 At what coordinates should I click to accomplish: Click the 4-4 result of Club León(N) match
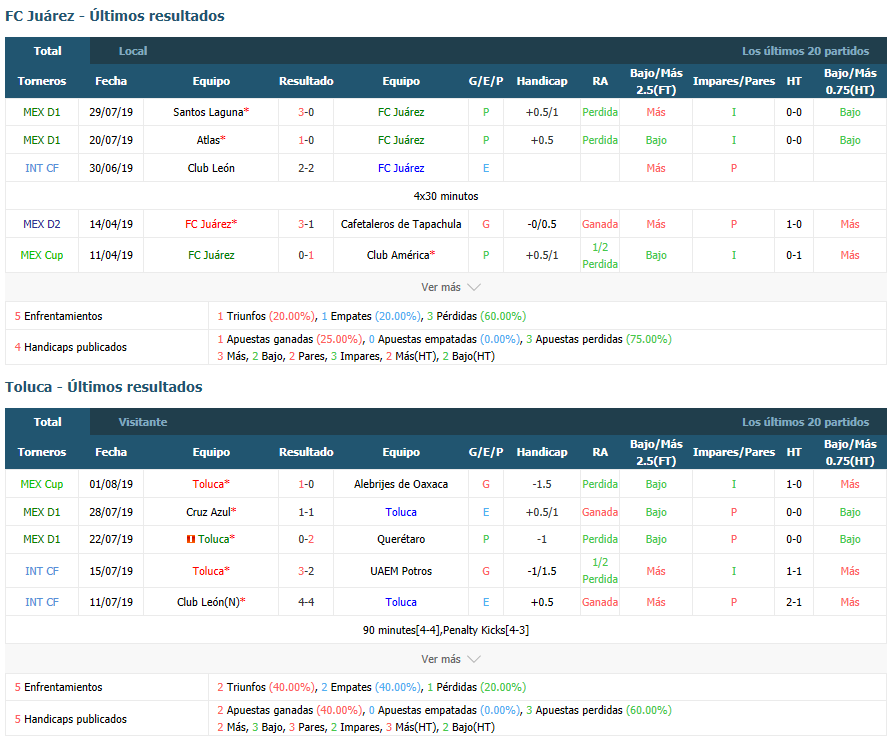(x=306, y=602)
